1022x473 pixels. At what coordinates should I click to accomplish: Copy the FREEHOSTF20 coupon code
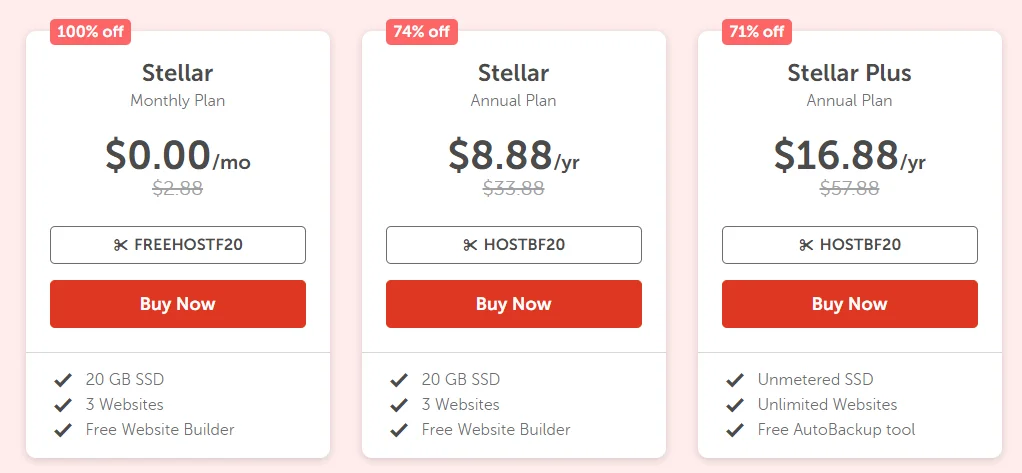178,245
